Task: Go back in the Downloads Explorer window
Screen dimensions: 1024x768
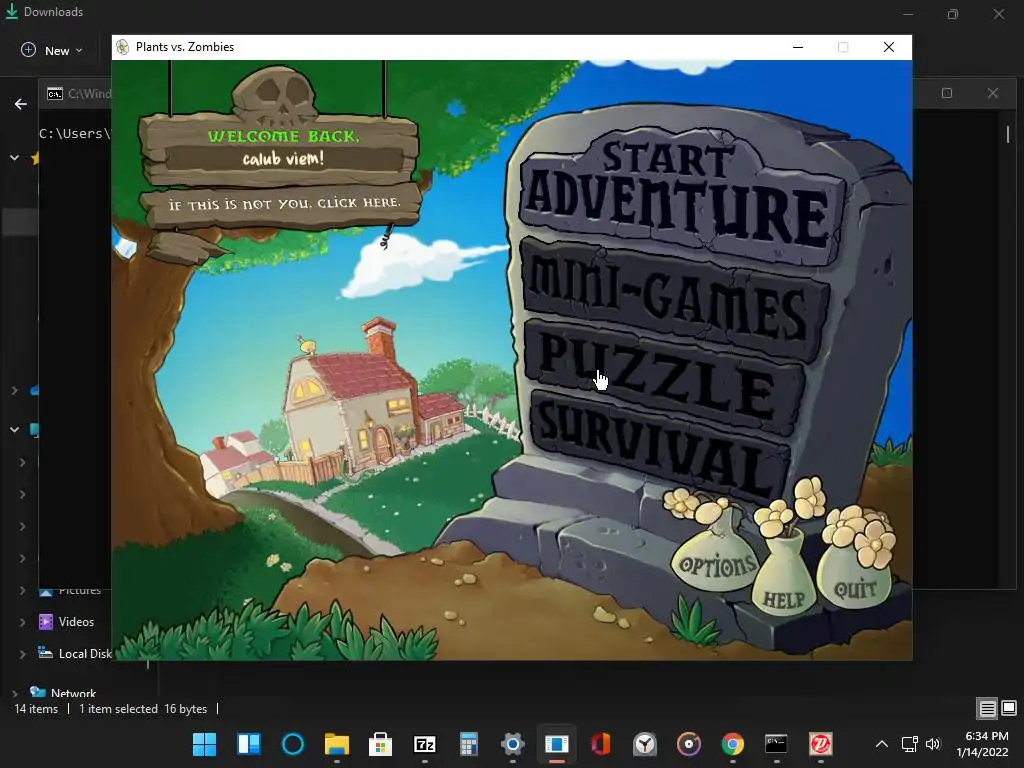Action: [x=21, y=104]
